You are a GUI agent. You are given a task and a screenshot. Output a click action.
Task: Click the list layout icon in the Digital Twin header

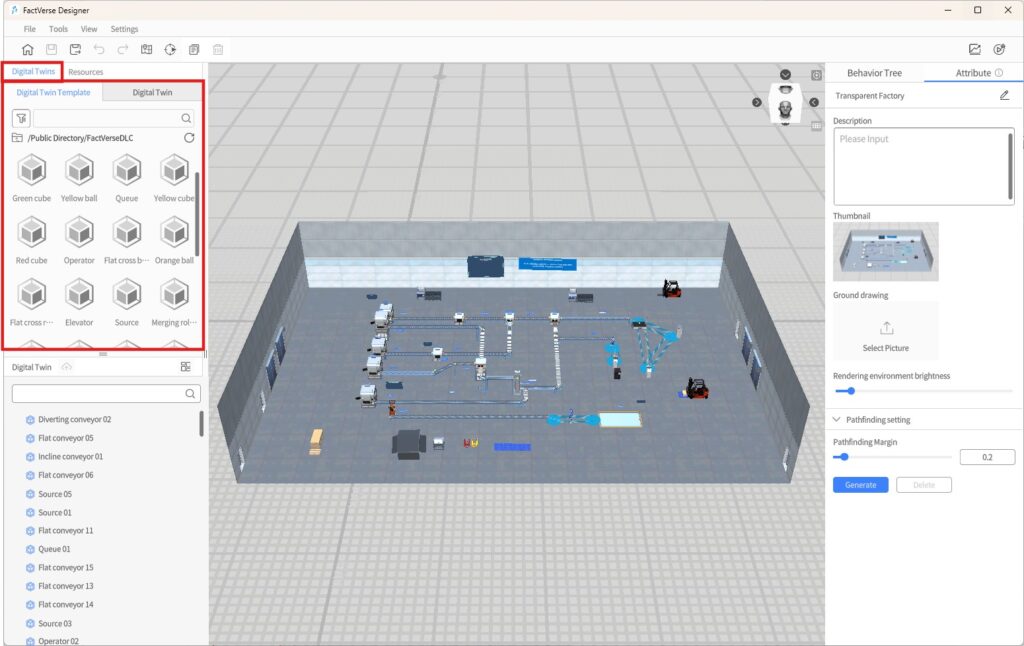click(186, 367)
